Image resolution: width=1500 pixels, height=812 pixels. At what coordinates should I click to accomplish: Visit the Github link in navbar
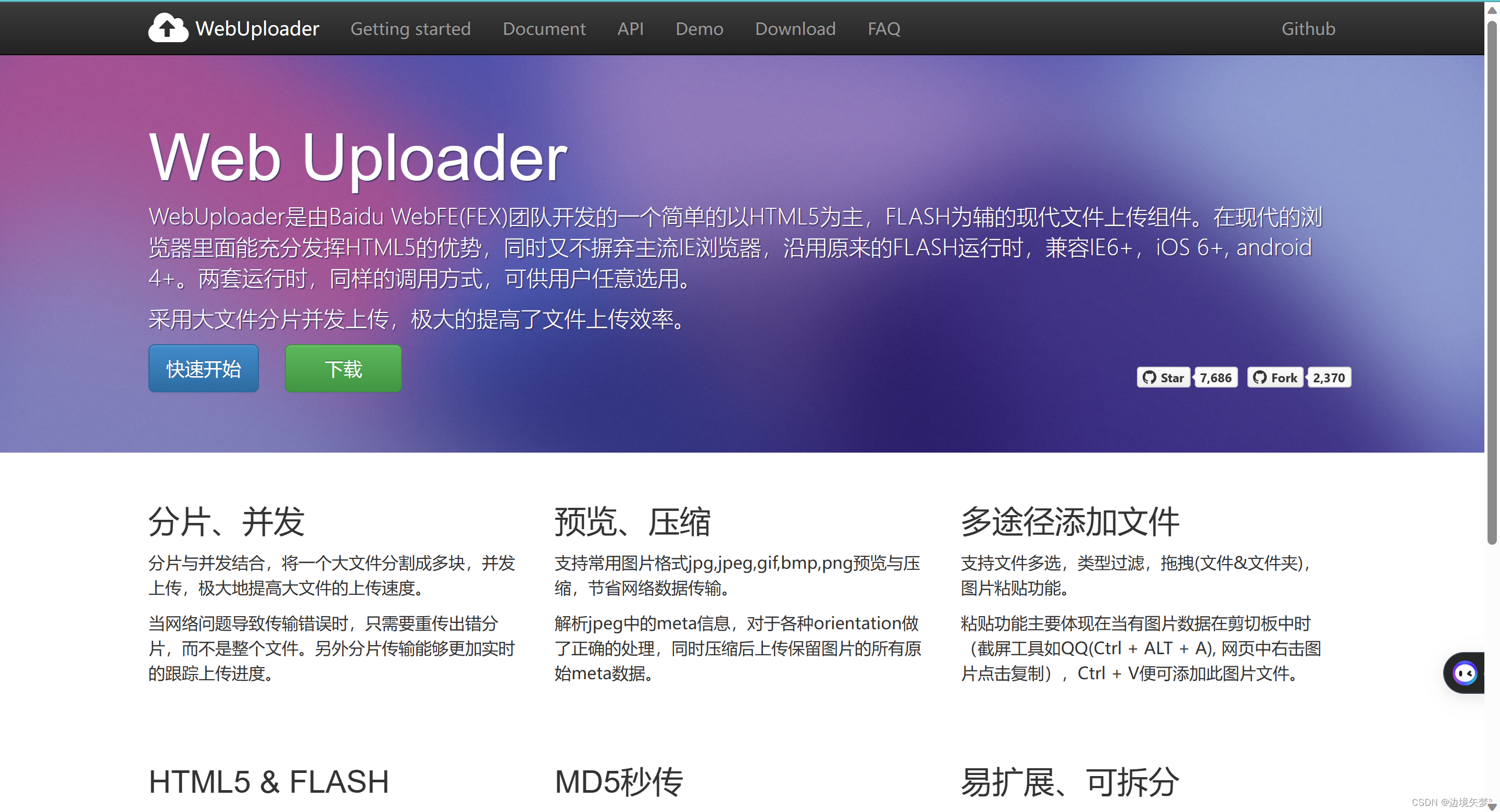click(x=1308, y=29)
